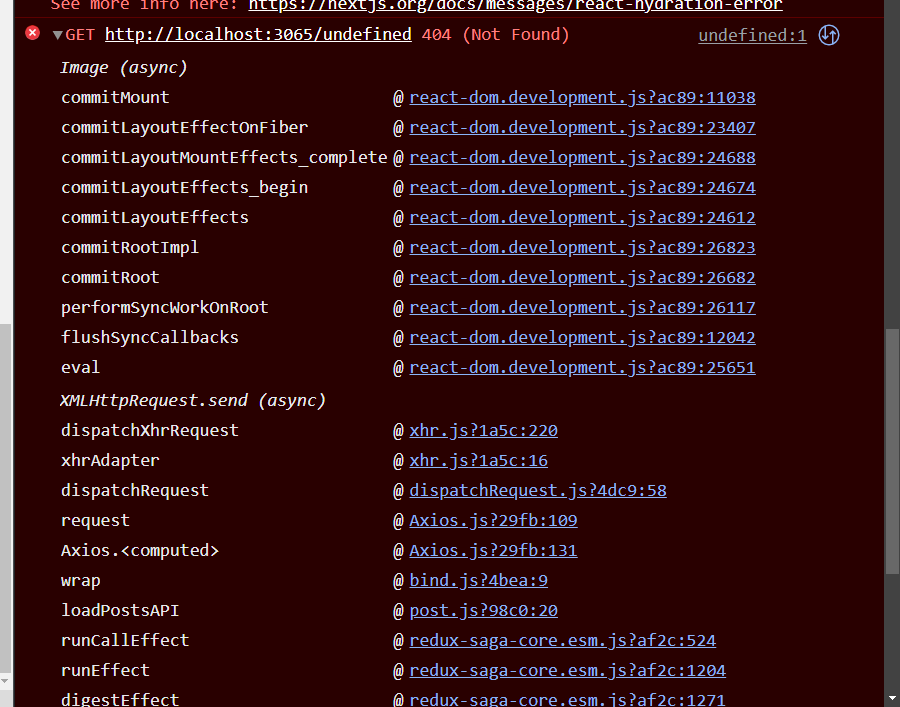The image size is (900, 707).
Task: Open react-dom.development.js at commitMount line 11038
Action: (x=582, y=97)
